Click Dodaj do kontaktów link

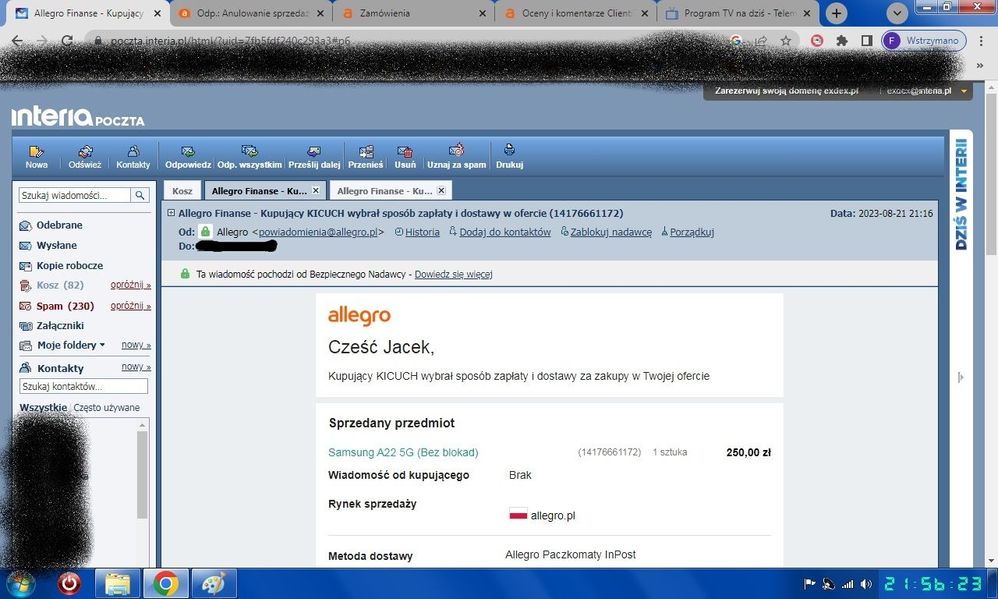(x=505, y=232)
